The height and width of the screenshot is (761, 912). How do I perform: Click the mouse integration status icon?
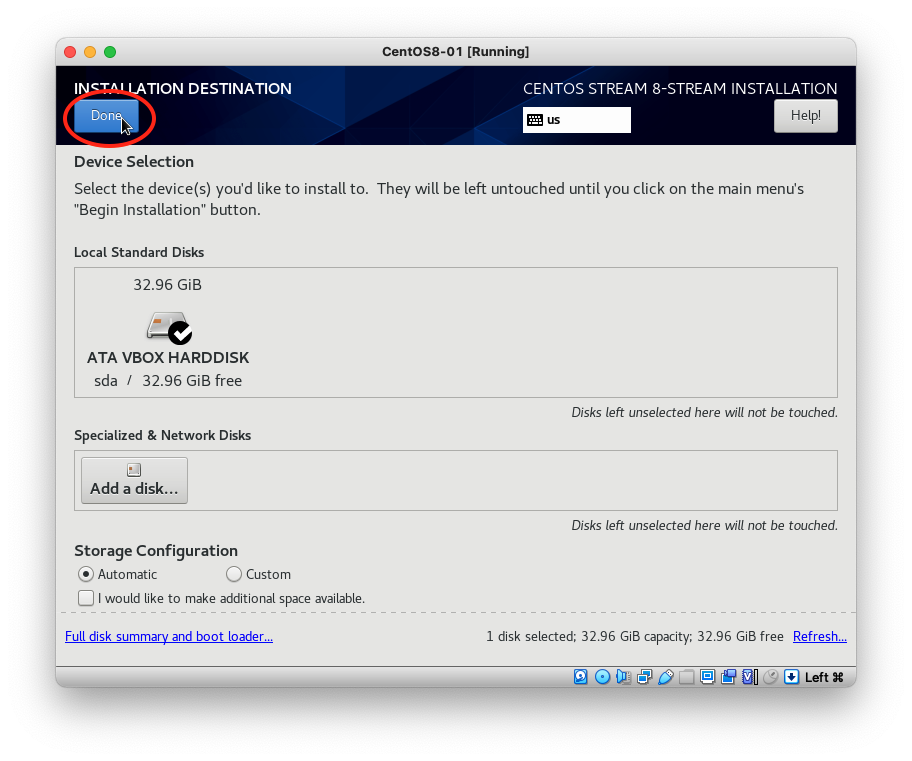click(771, 677)
